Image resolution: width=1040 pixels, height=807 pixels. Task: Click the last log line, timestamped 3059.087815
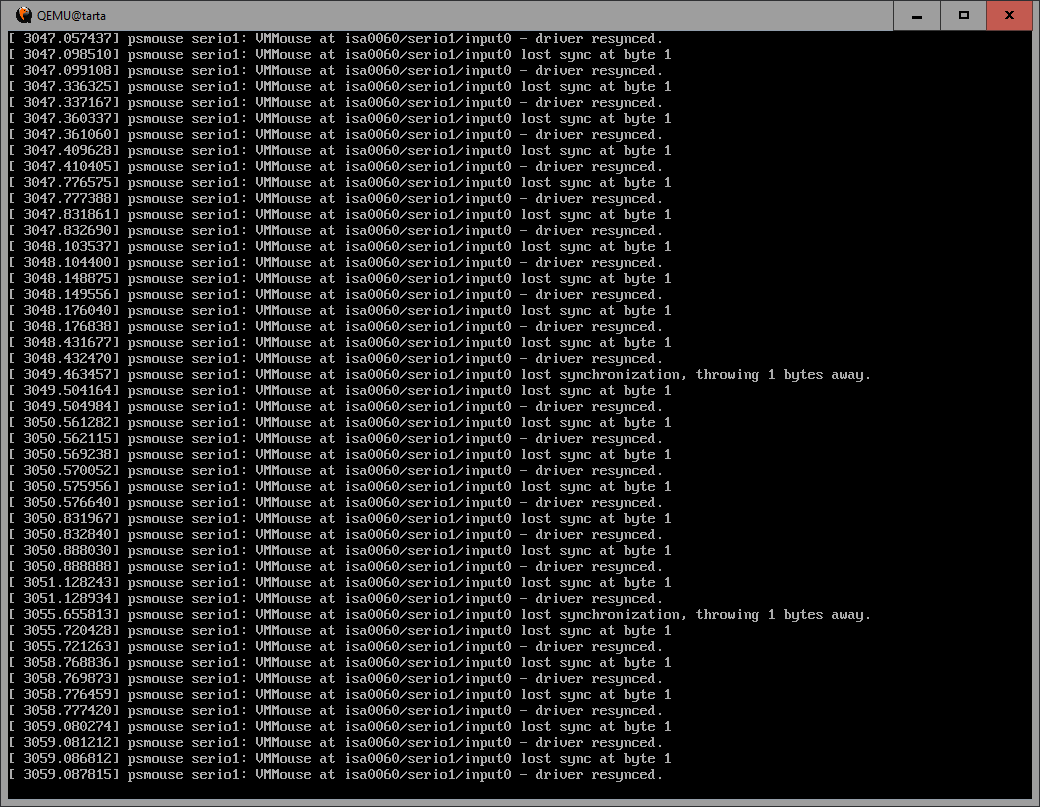tap(335, 775)
